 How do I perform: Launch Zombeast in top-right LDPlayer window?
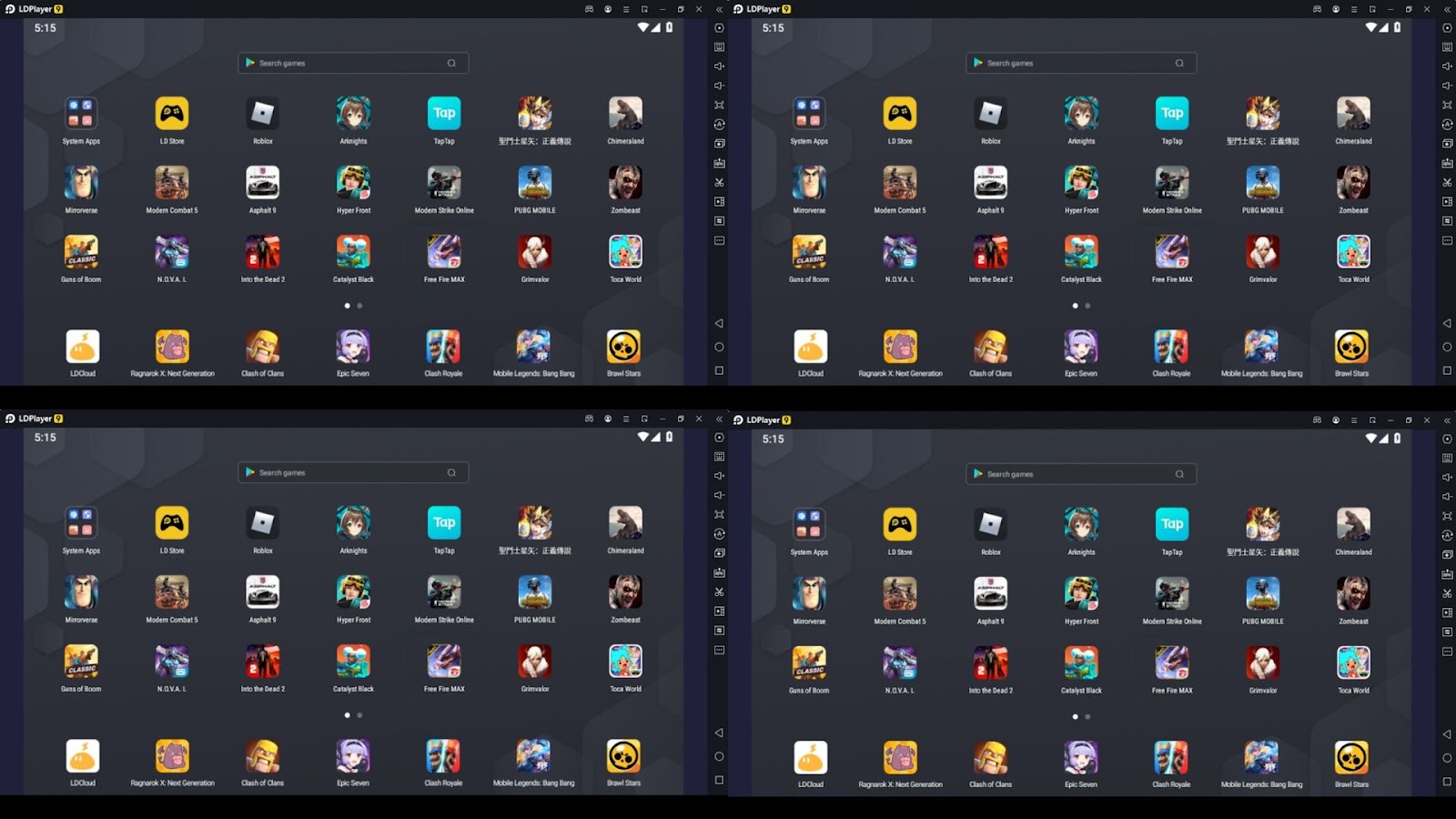(1353, 183)
